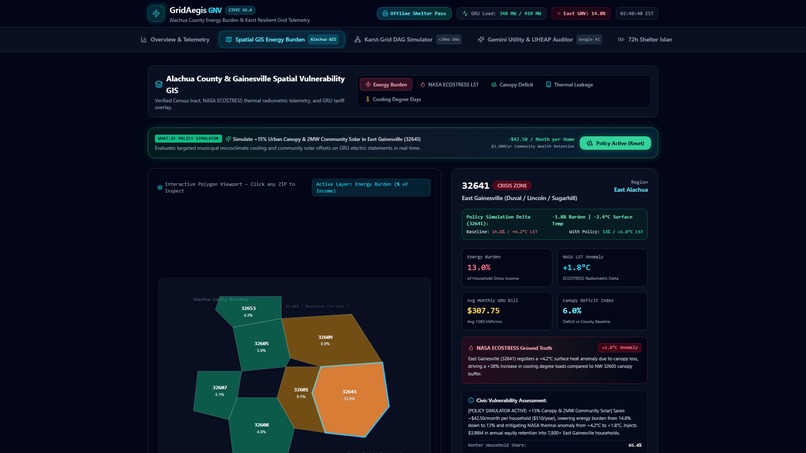The image size is (806, 453).
Task: Enable the NASA ECOSTRESS LST layer
Action: click(449, 84)
